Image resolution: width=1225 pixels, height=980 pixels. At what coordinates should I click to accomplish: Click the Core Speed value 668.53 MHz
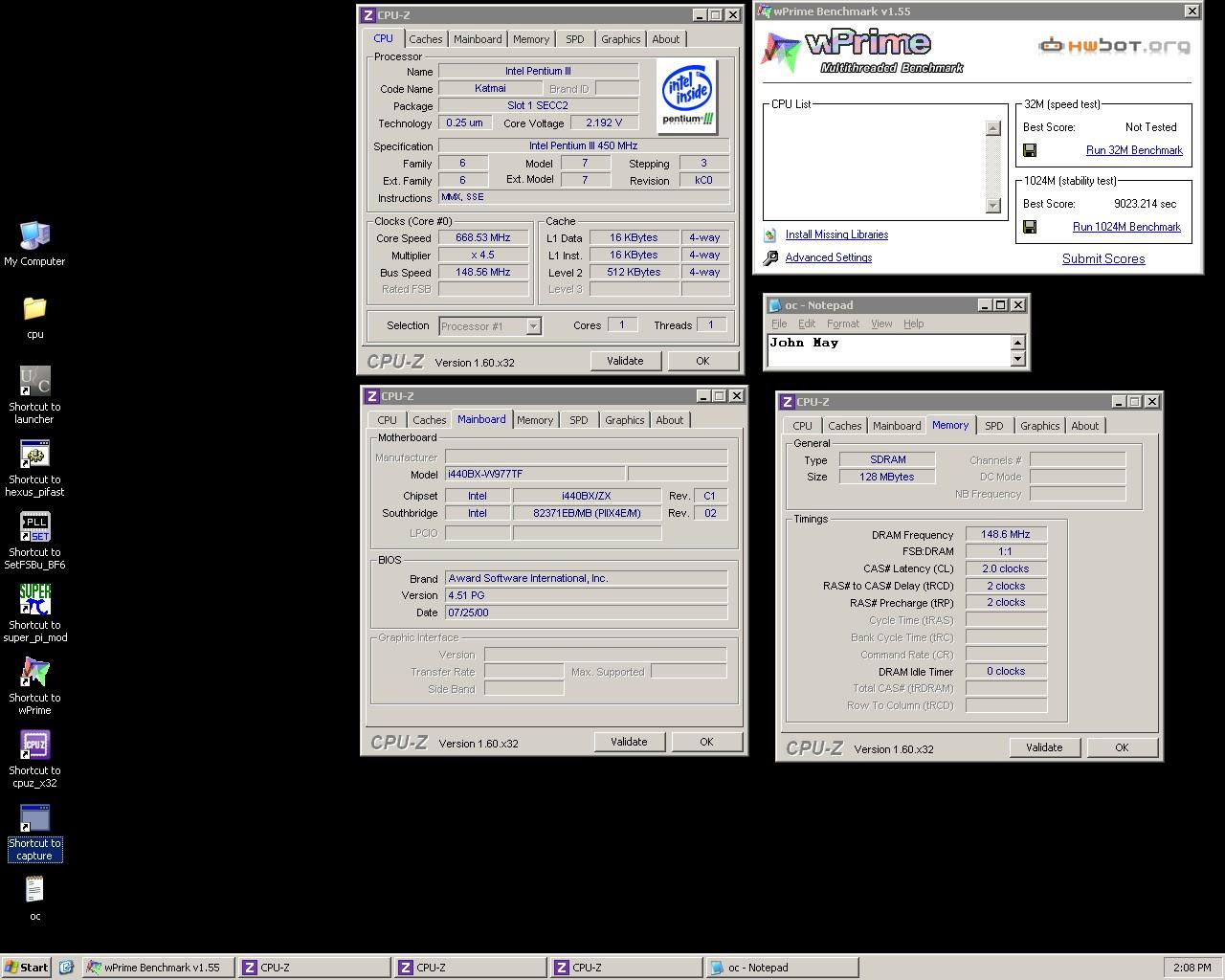click(x=483, y=238)
